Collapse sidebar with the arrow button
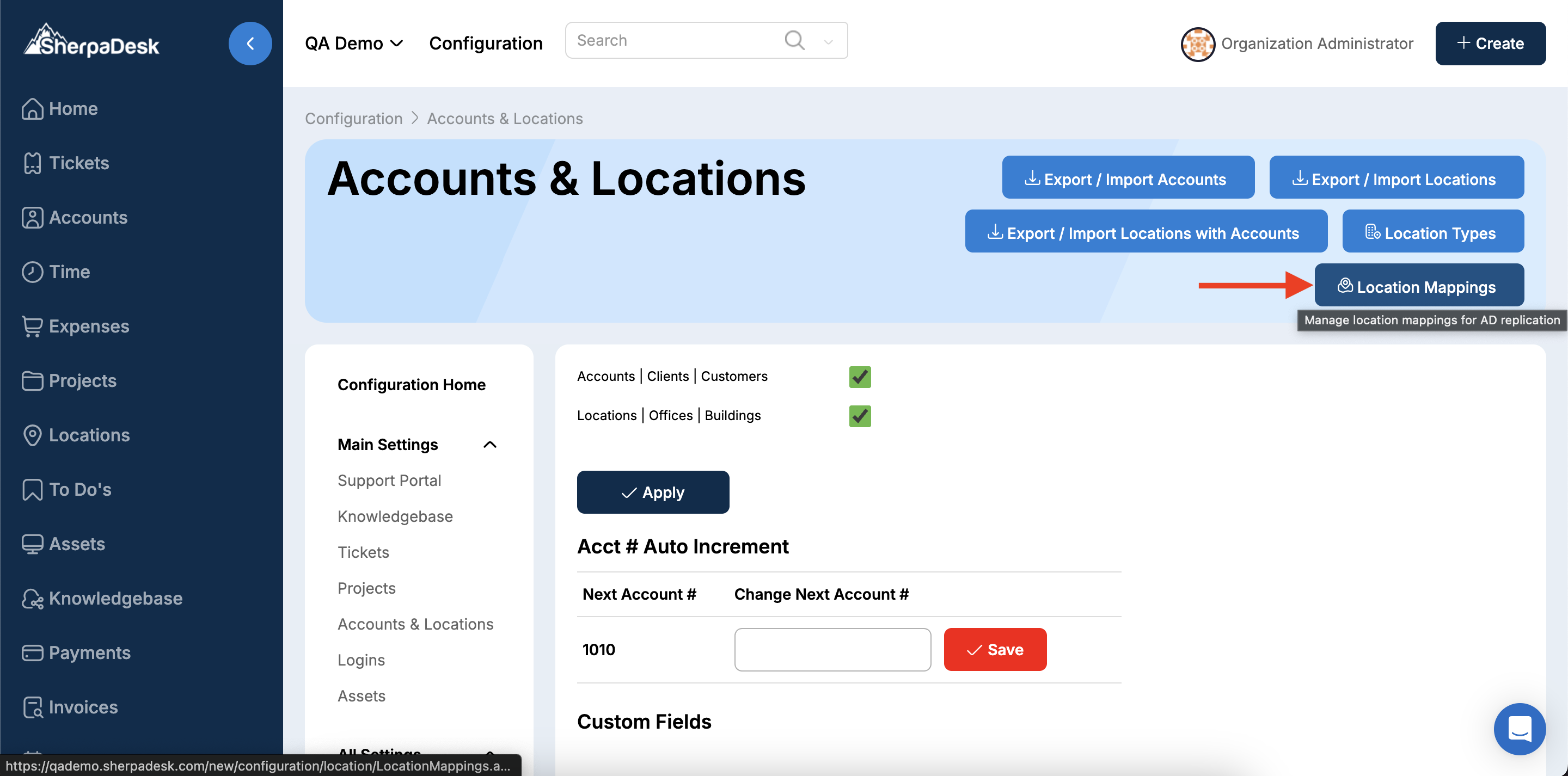Viewport: 1568px width, 776px height. click(250, 44)
